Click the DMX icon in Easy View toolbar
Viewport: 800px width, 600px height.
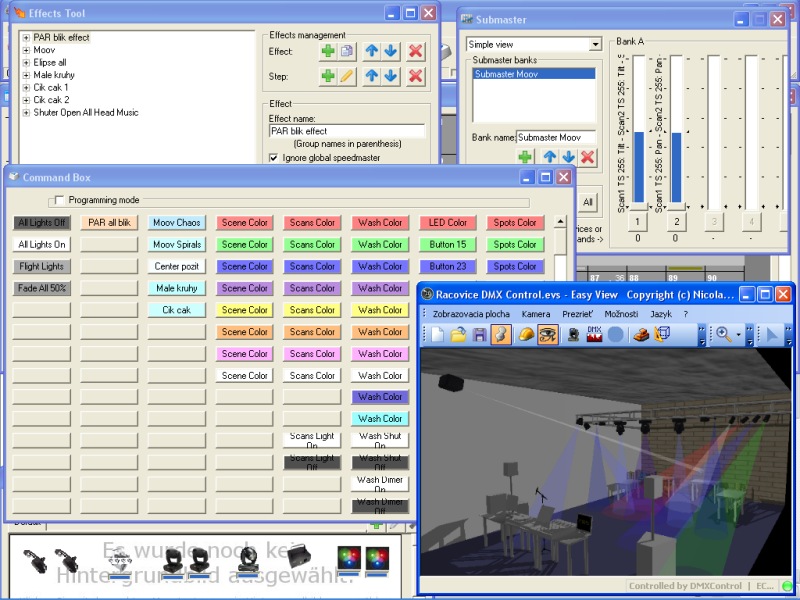pos(594,335)
